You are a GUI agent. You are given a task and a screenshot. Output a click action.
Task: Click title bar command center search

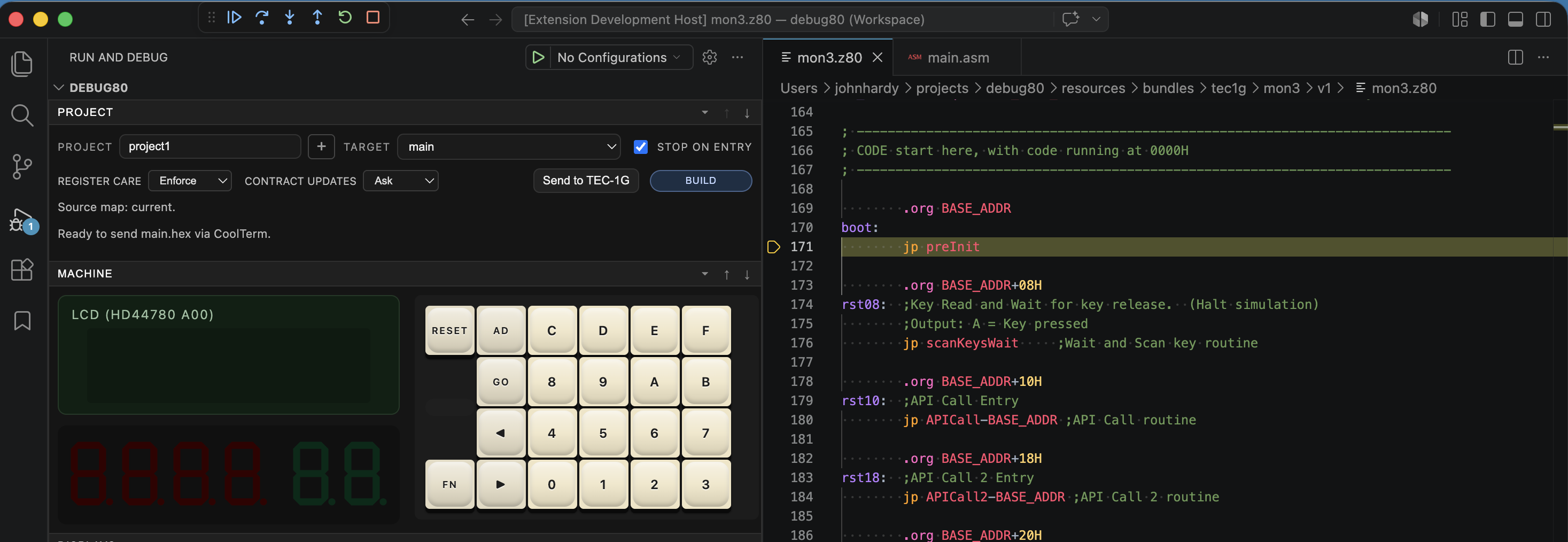coord(782,19)
